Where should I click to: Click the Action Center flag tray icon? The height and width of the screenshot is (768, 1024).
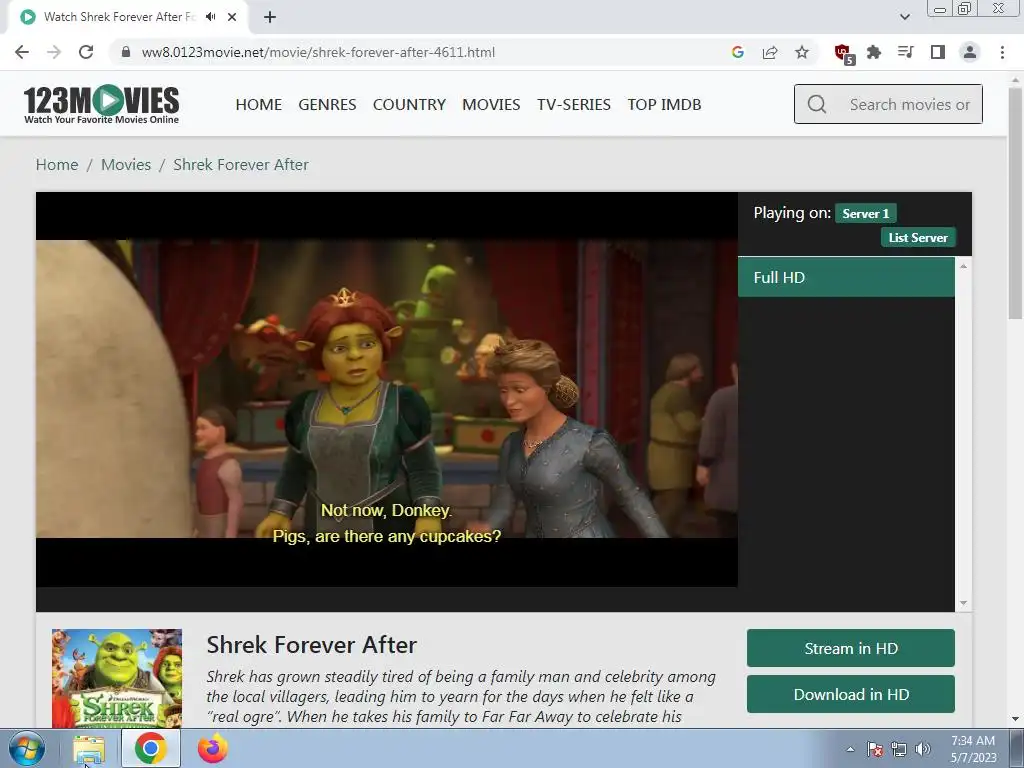point(875,749)
